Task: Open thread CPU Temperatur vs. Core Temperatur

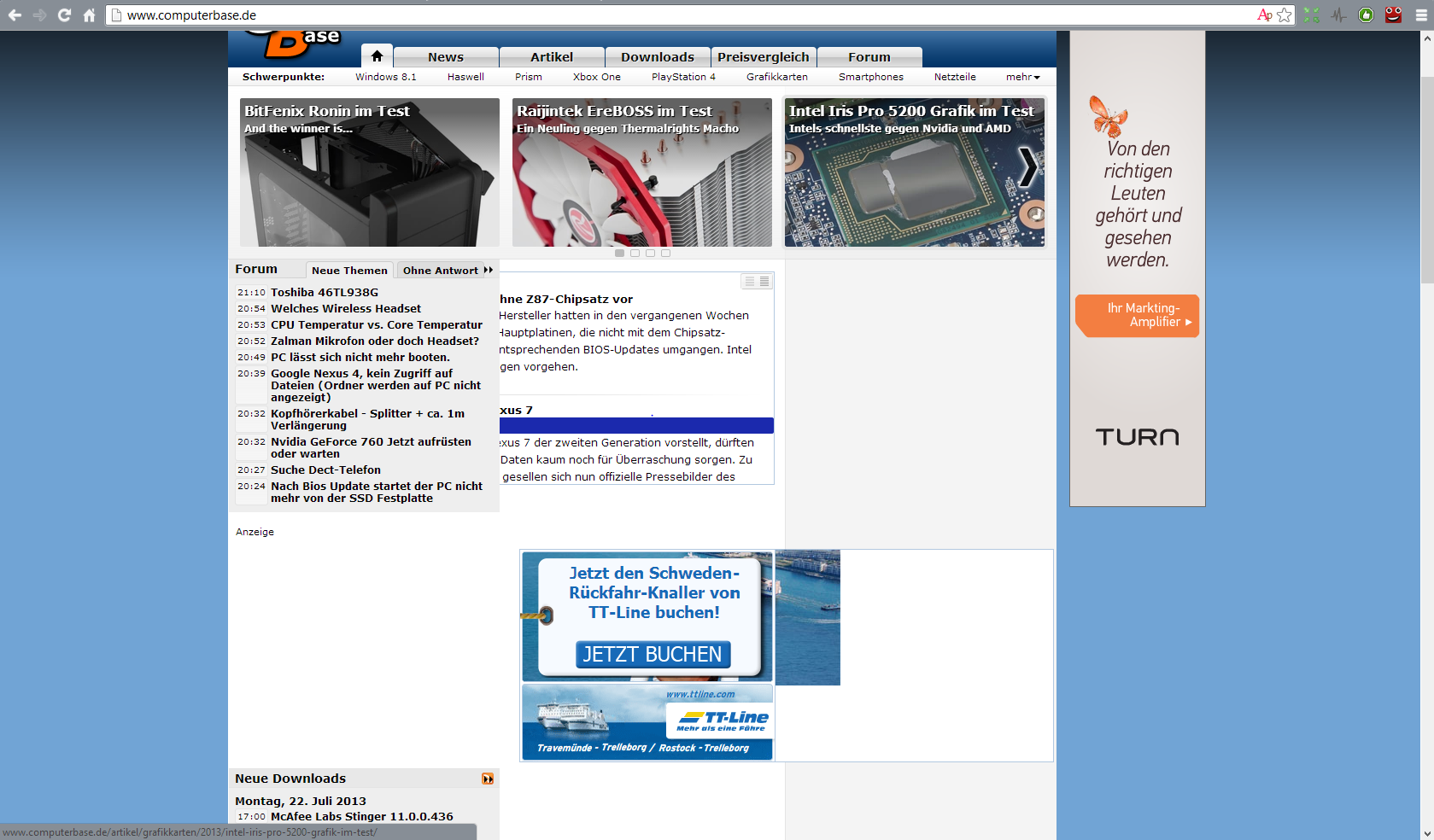Action: (377, 324)
